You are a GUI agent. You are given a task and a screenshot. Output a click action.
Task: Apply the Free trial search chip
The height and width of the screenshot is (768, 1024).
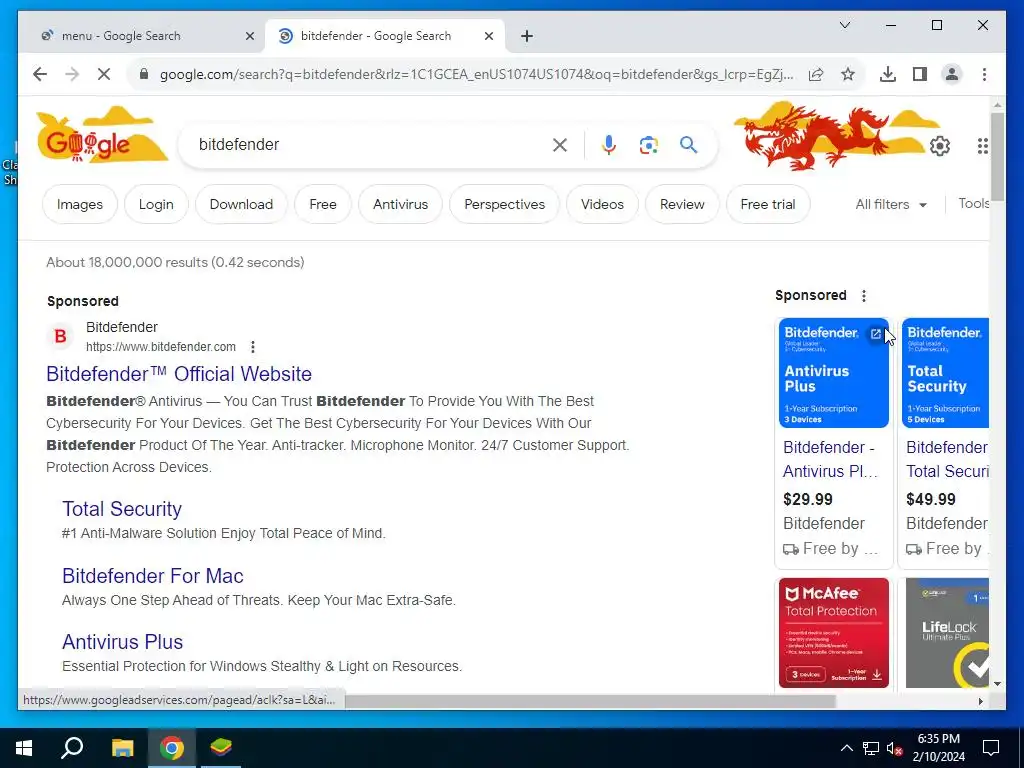click(x=768, y=204)
